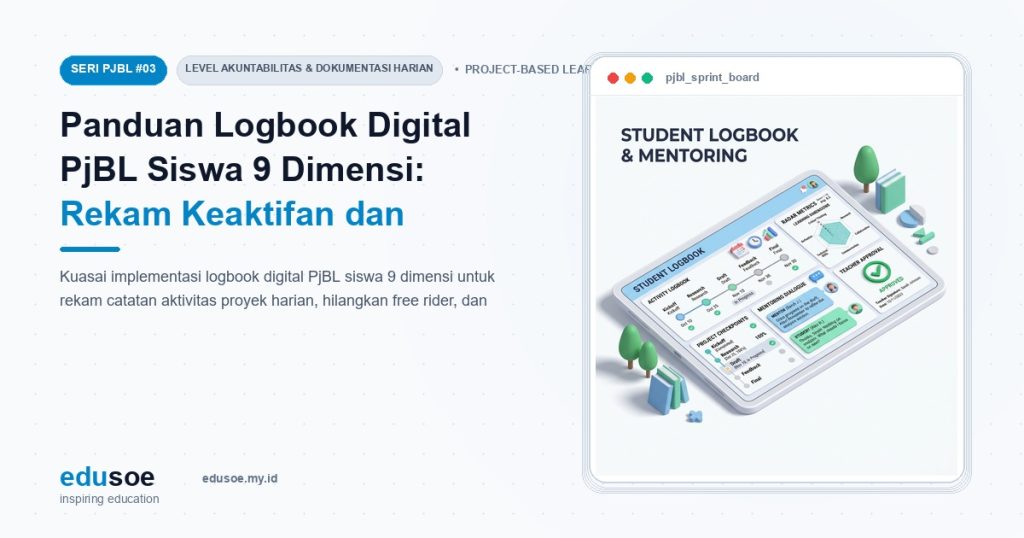Click the red dot in pjbl_sprint_board window

(x=613, y=78)
